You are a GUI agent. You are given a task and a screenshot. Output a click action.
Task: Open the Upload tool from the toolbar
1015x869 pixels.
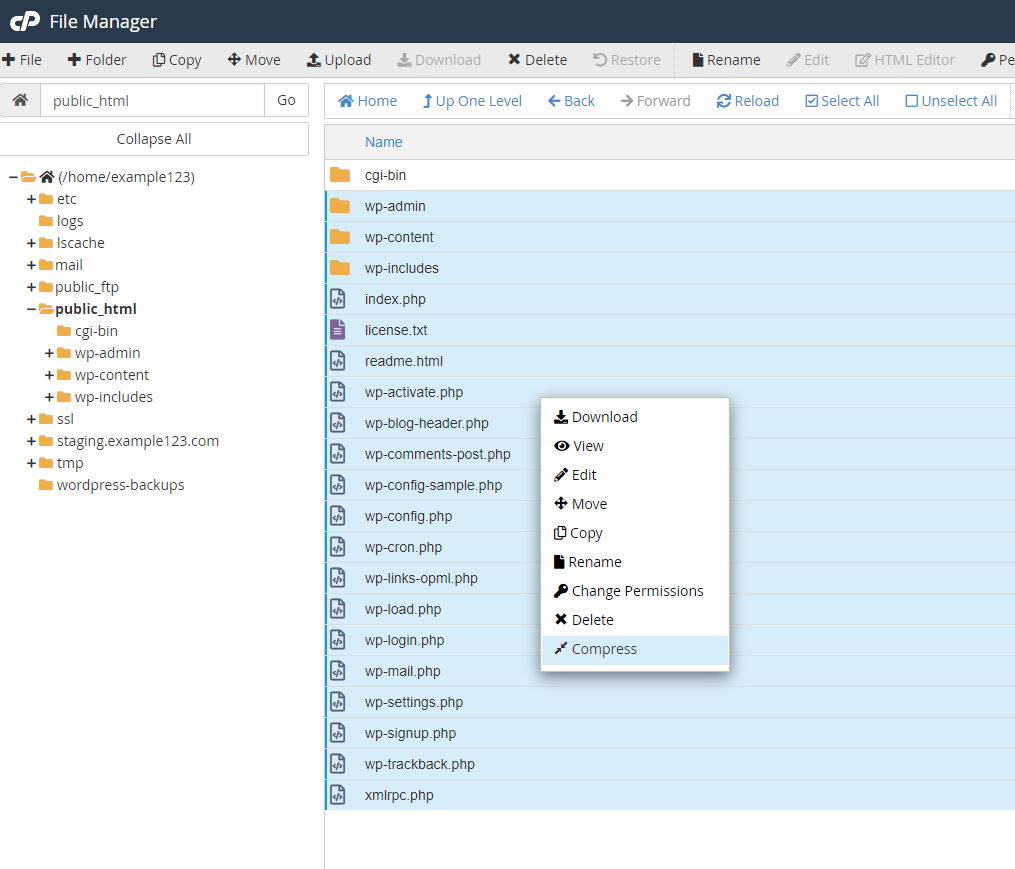[x=339, y=59]
